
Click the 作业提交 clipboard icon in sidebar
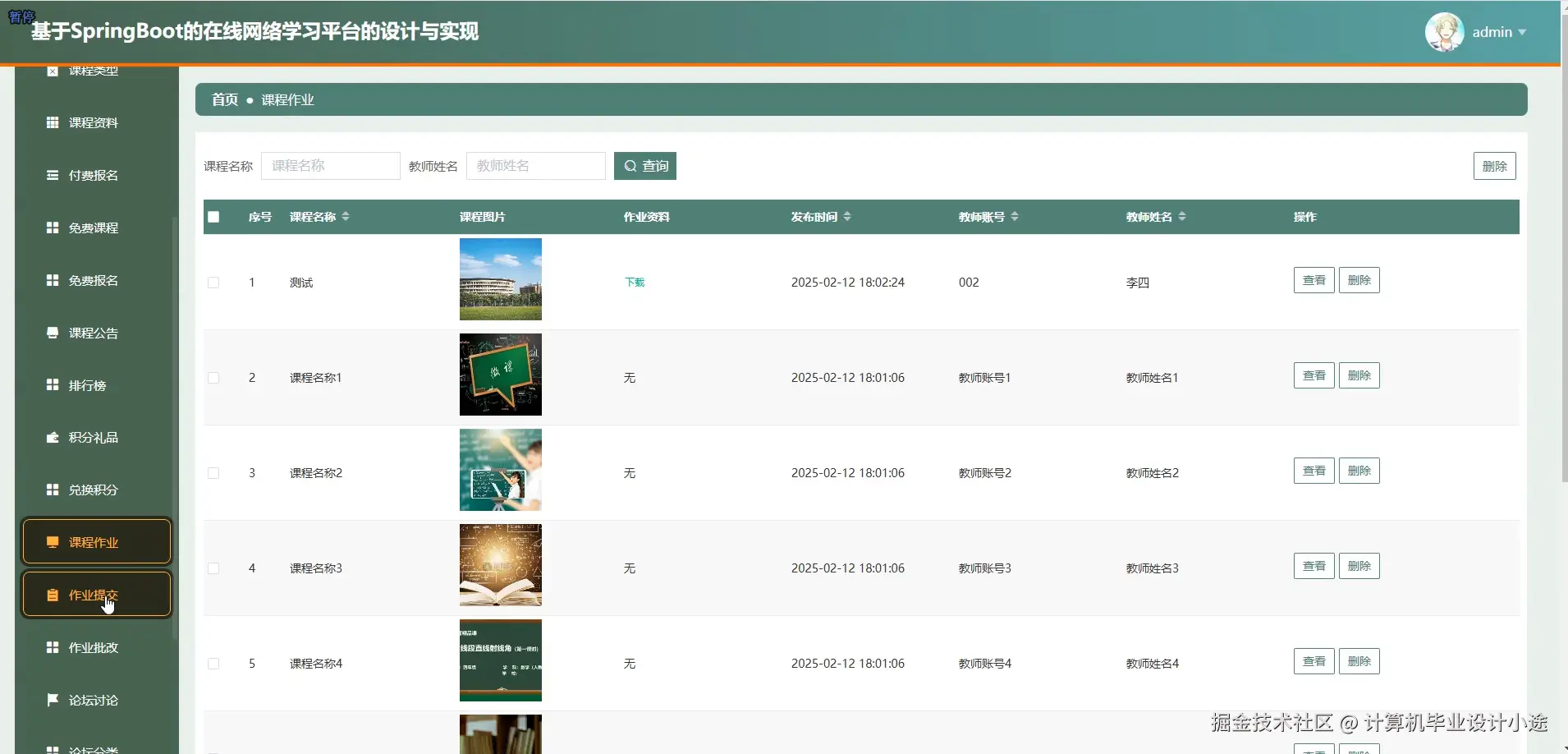coord(53,595)
